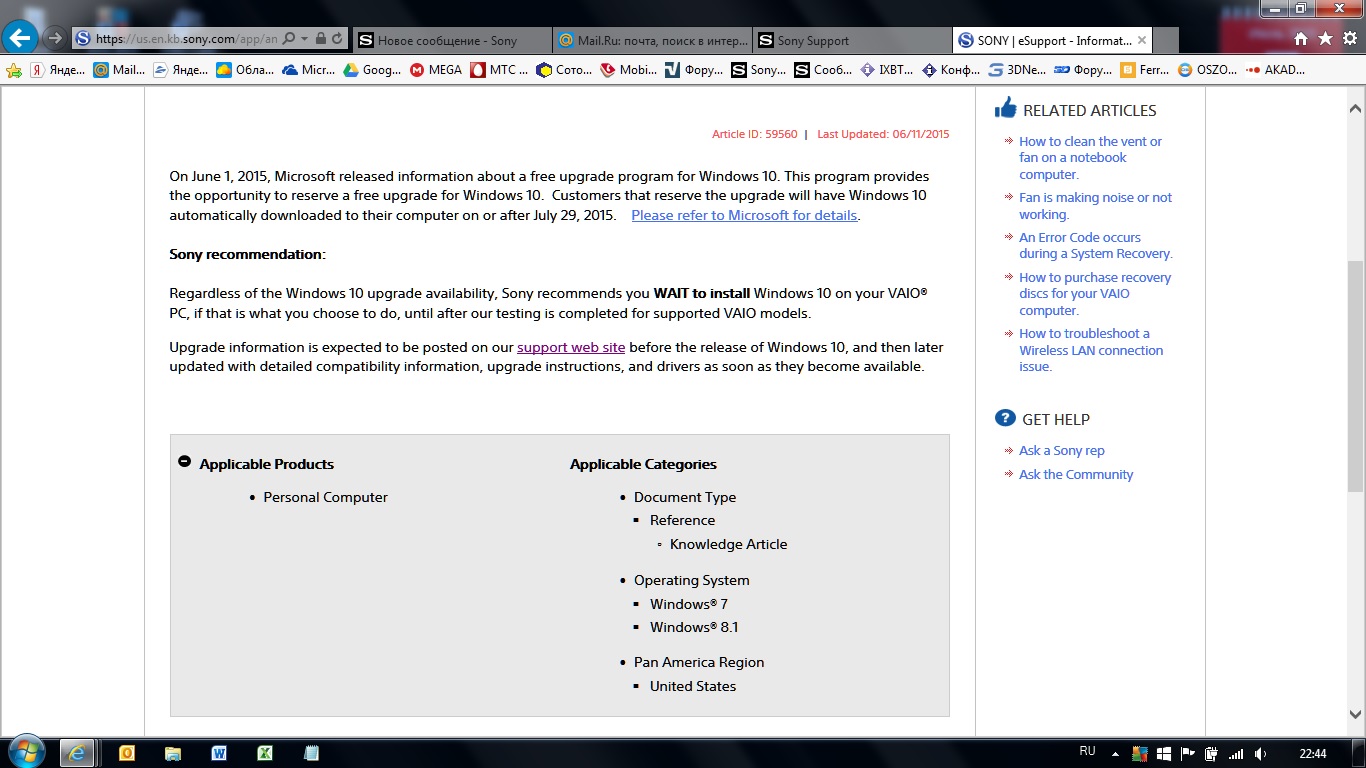Open the Tools gear icon
1366x768 pixels.
(x=1349, y=39)
